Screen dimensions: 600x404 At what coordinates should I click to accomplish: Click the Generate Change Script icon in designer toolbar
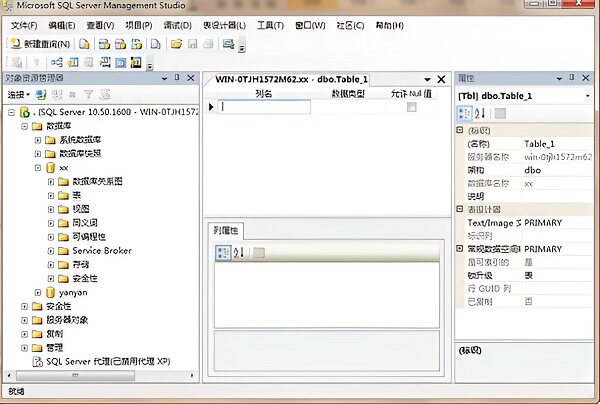[x=16, y=62]
